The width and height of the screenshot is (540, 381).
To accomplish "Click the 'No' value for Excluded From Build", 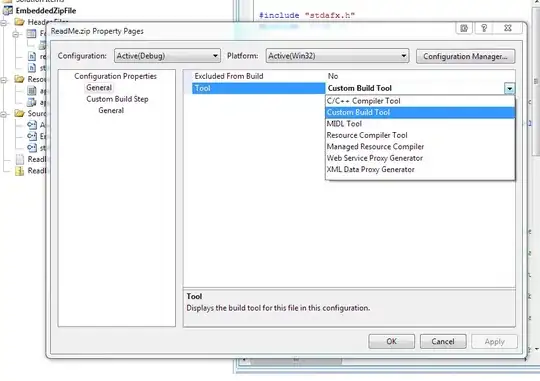I will [x=333, y=76].
